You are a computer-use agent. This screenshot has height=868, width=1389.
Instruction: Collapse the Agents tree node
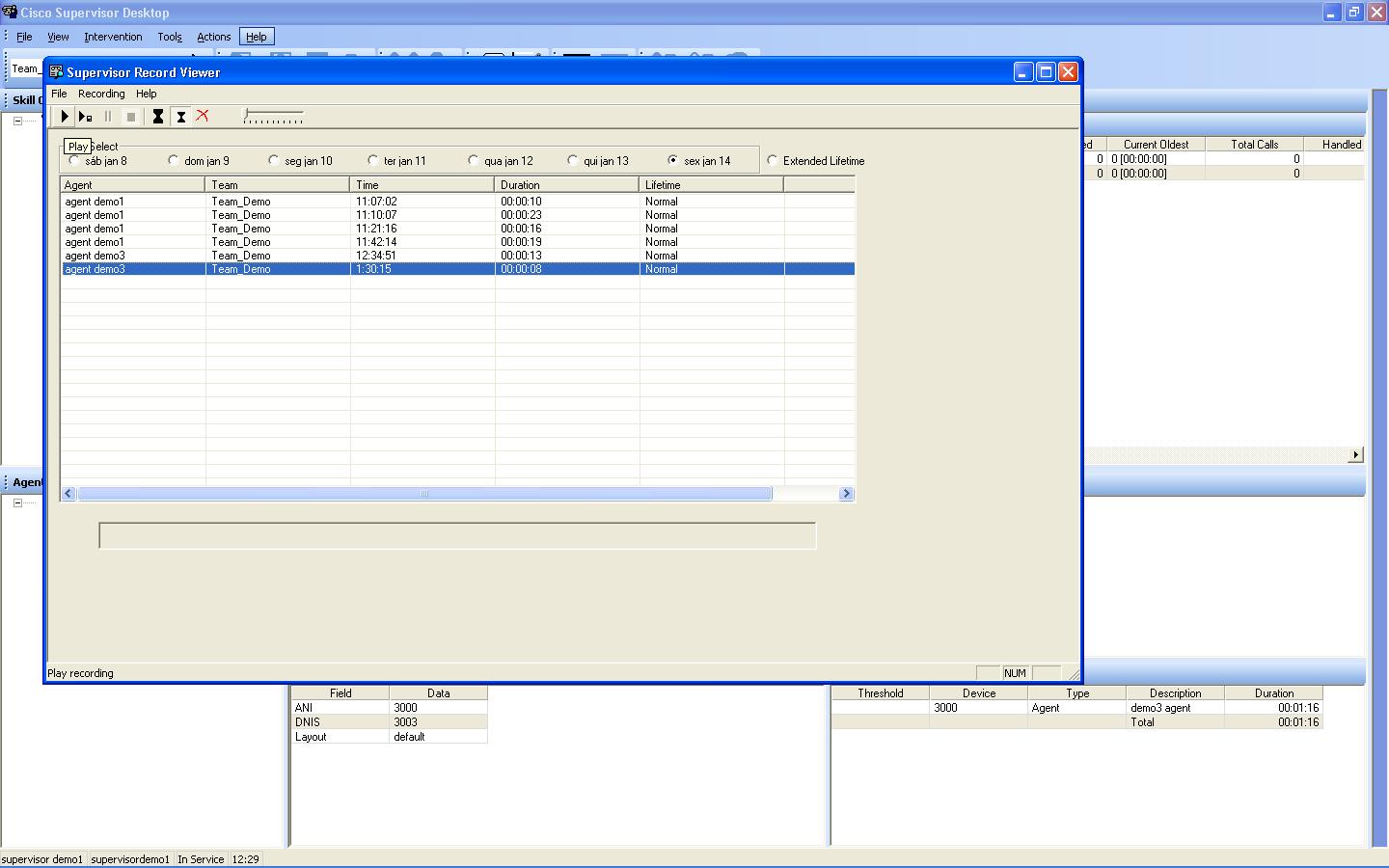(17, 502)
